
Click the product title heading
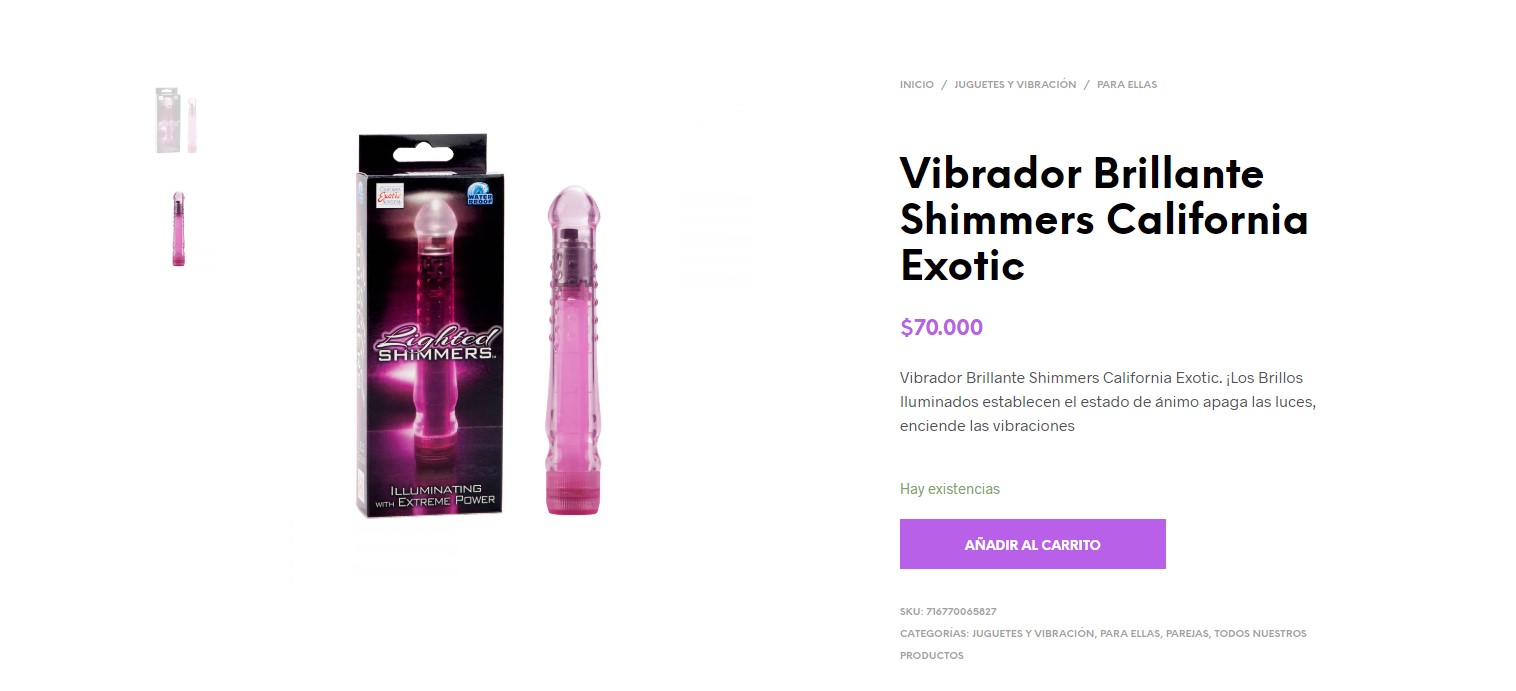[1104, 219]
